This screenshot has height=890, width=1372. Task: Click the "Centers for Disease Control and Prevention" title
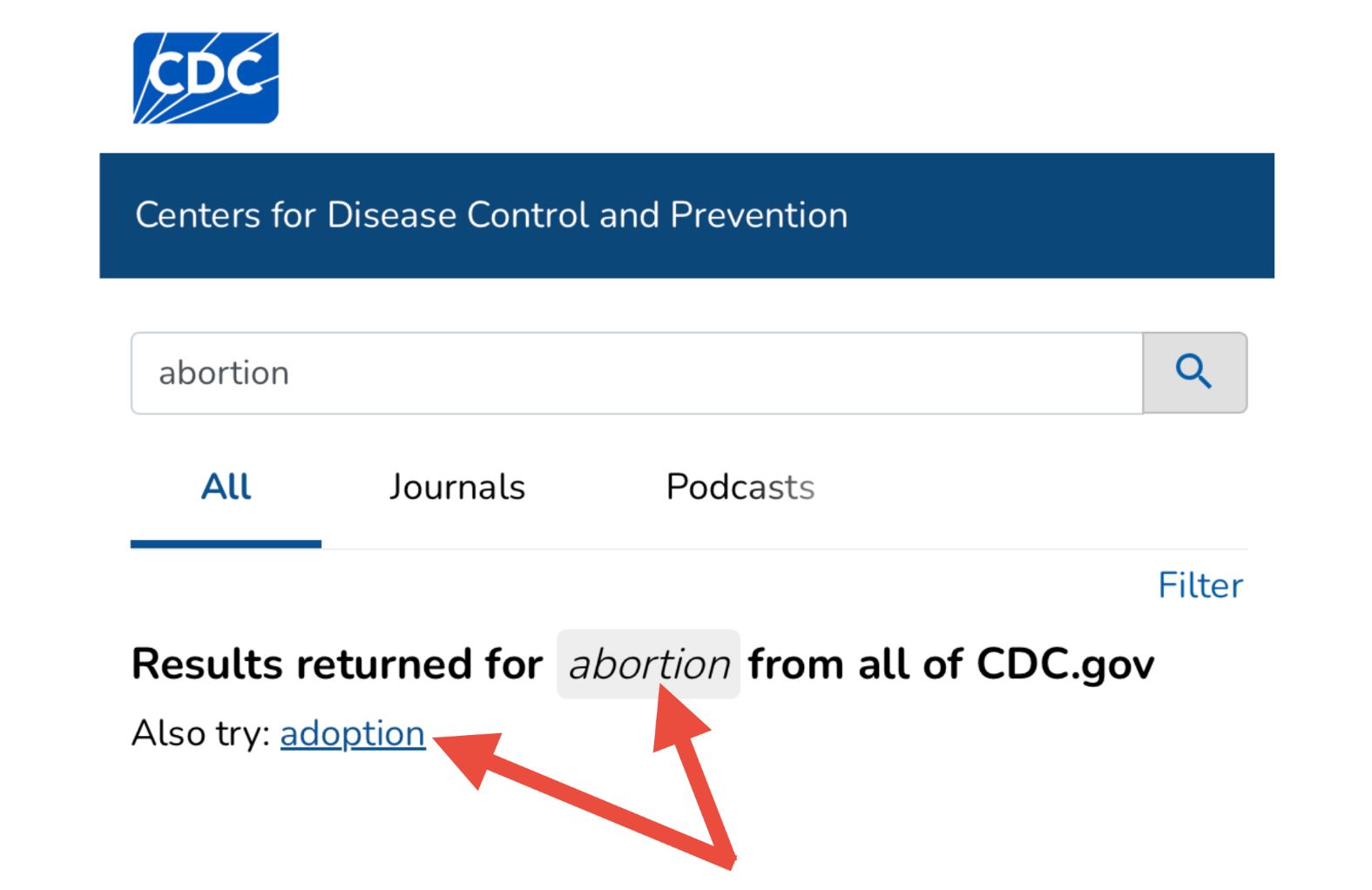tap(491, 215)
